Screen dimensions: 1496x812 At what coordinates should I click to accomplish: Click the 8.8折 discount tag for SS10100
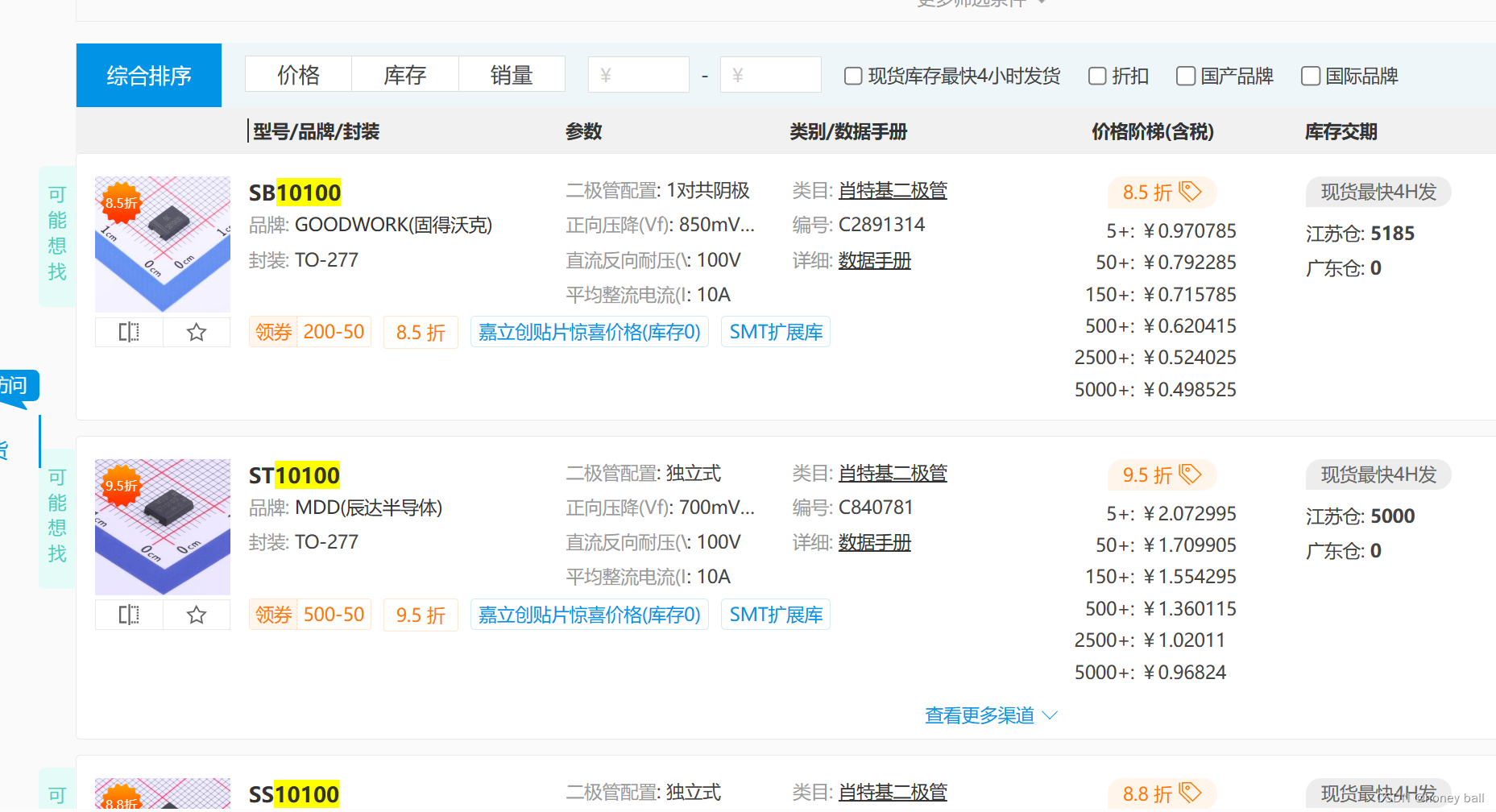(1162, 793)
